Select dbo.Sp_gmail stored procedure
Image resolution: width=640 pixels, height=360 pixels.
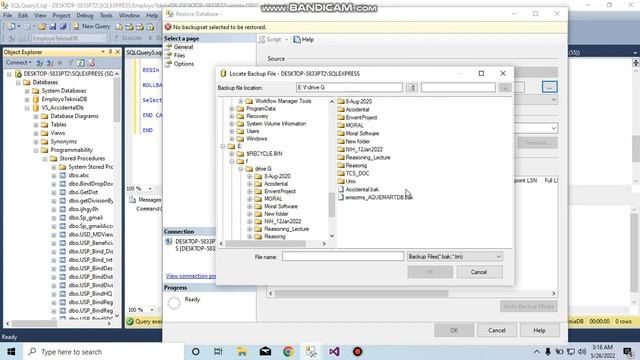tap(85, 218)
